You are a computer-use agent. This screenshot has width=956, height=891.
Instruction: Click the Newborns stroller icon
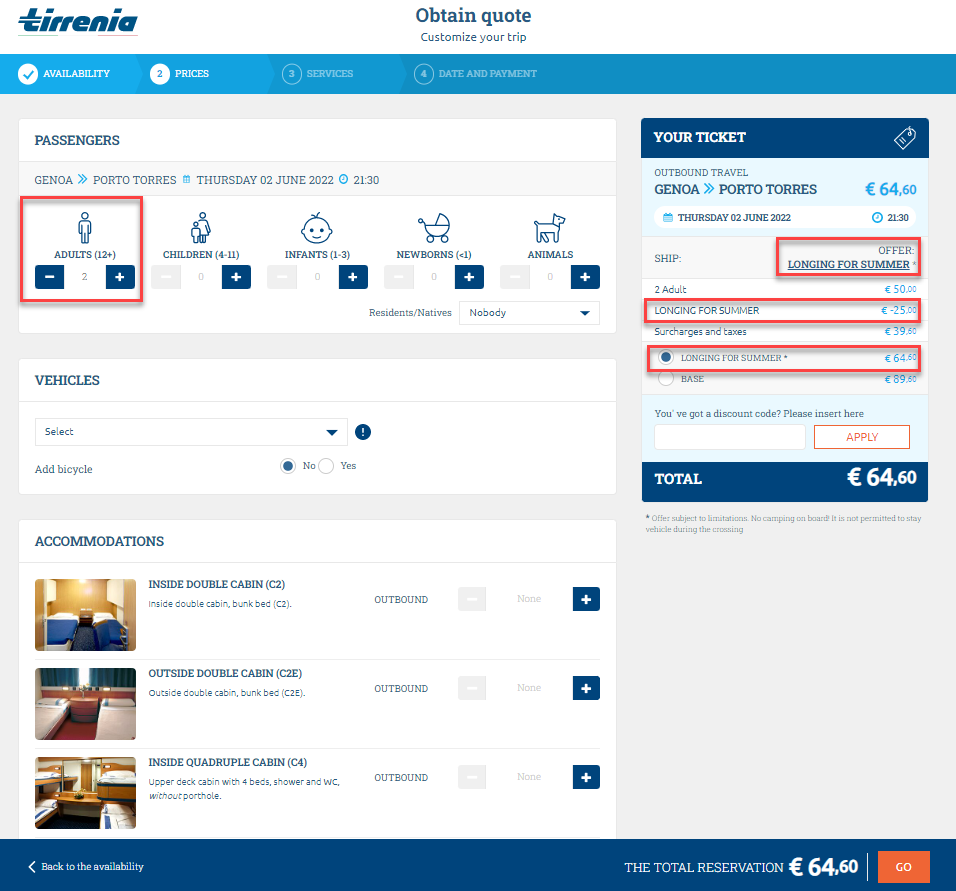(x=433, y=228)
